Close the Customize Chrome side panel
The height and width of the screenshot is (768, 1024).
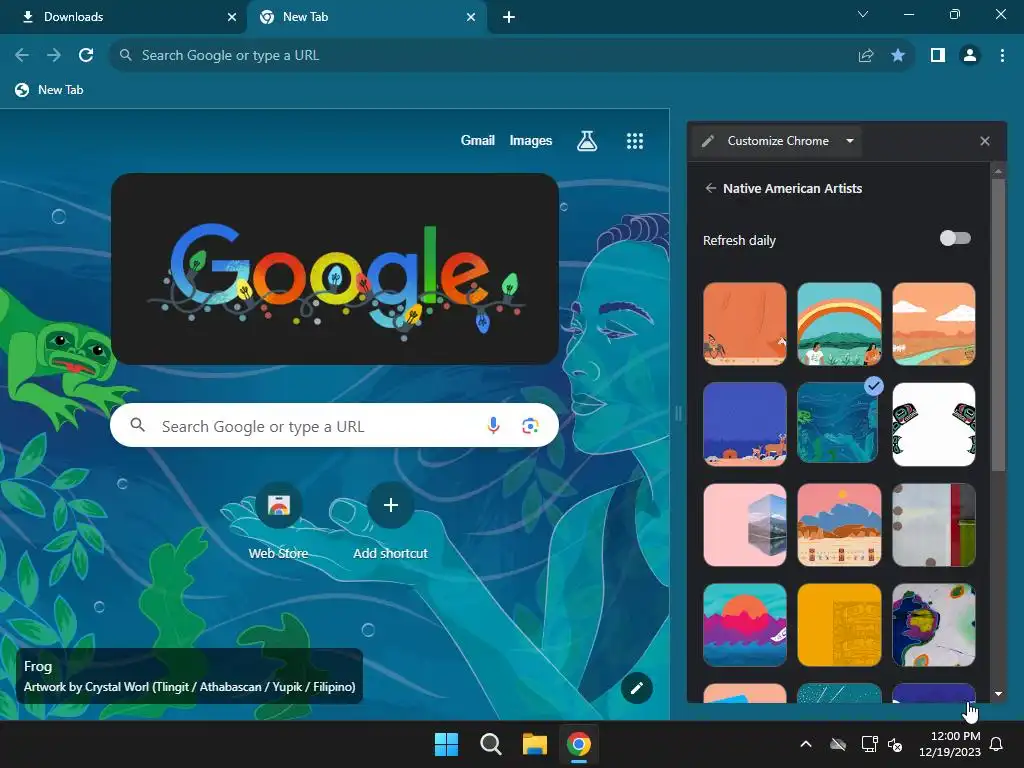click(985, 141)
